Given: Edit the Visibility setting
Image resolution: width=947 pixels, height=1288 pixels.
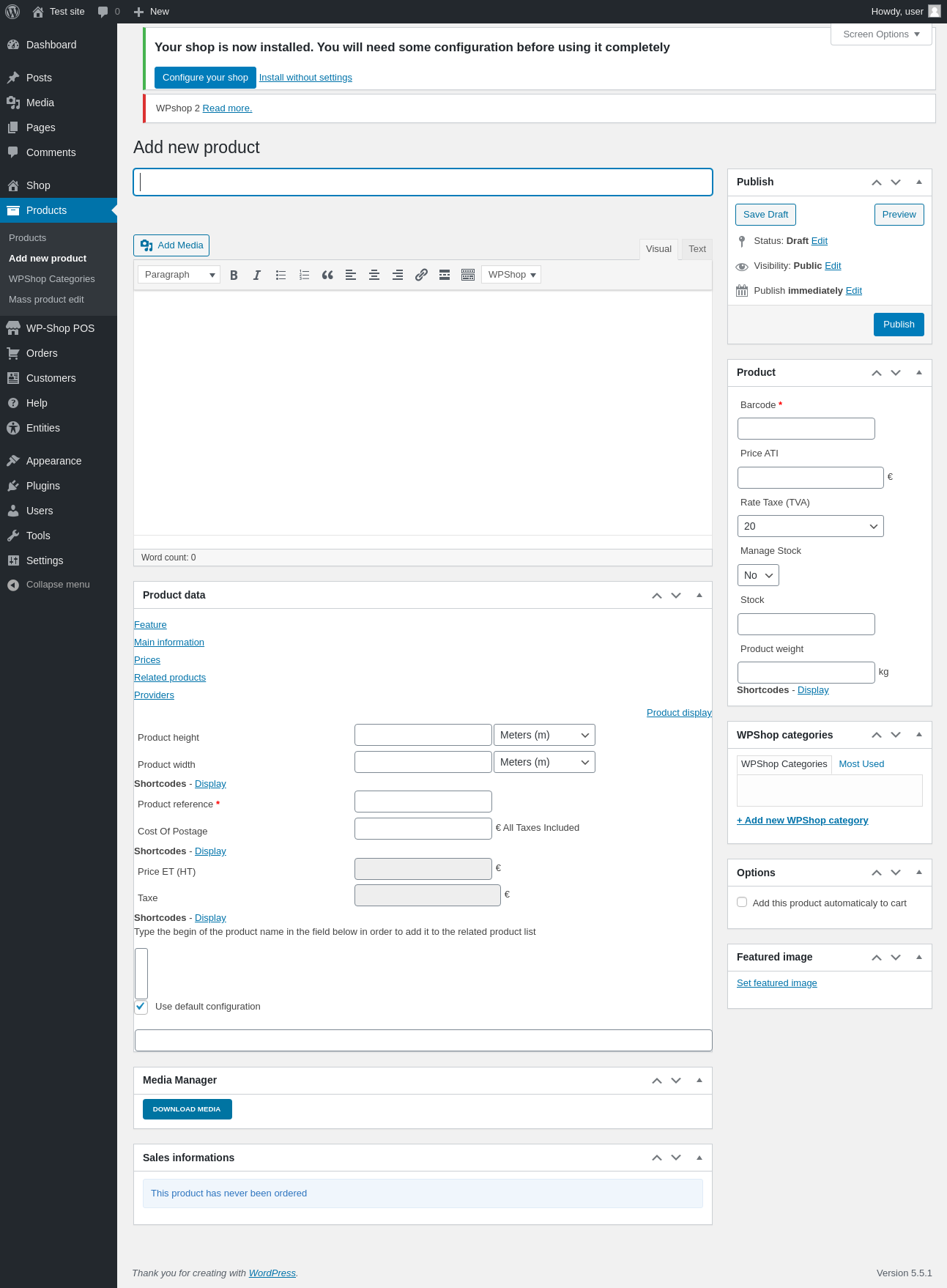Looking at the screenshot, I should point(833,266).
